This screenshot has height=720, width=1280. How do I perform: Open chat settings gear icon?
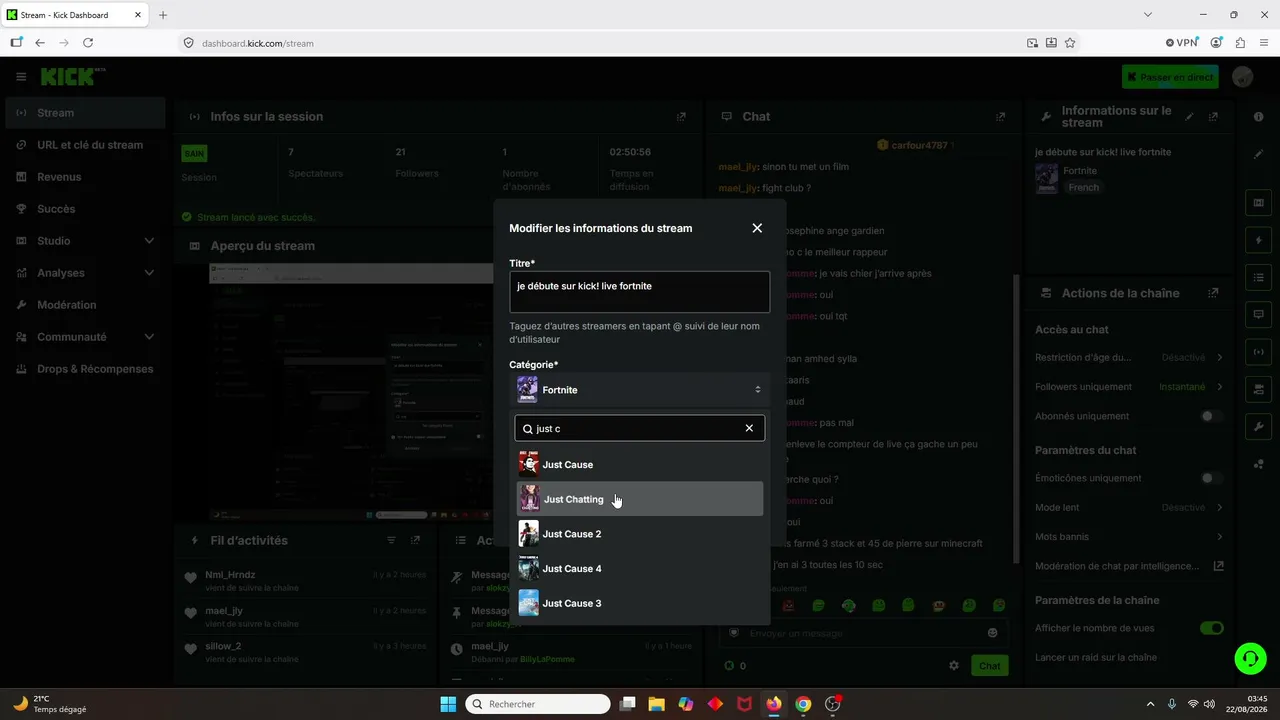954,665
